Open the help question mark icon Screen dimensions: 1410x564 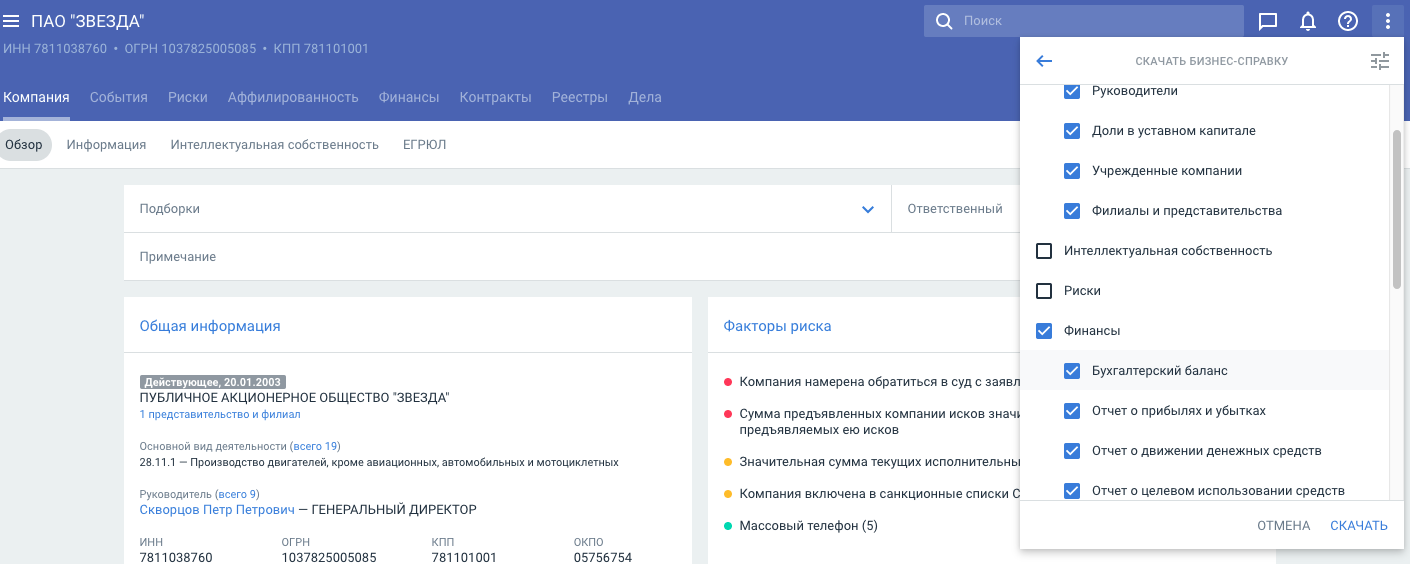click(1348, 21)
